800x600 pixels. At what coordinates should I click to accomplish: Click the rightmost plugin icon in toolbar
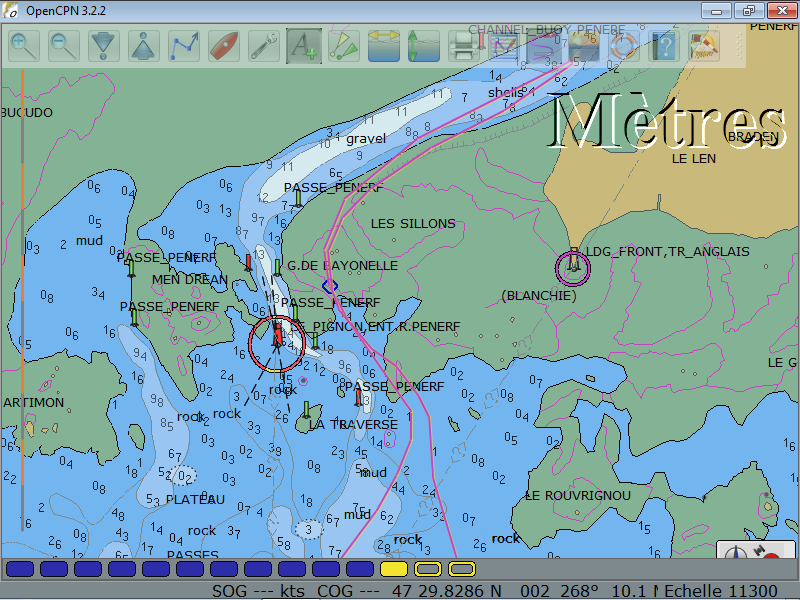point(704,46)
